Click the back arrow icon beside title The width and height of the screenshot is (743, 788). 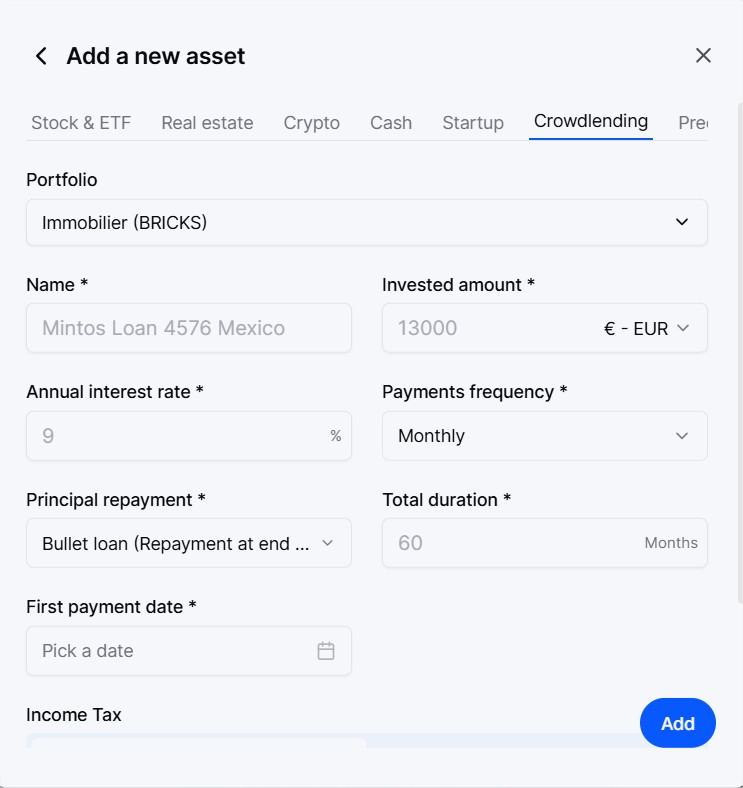pos(42,56)
